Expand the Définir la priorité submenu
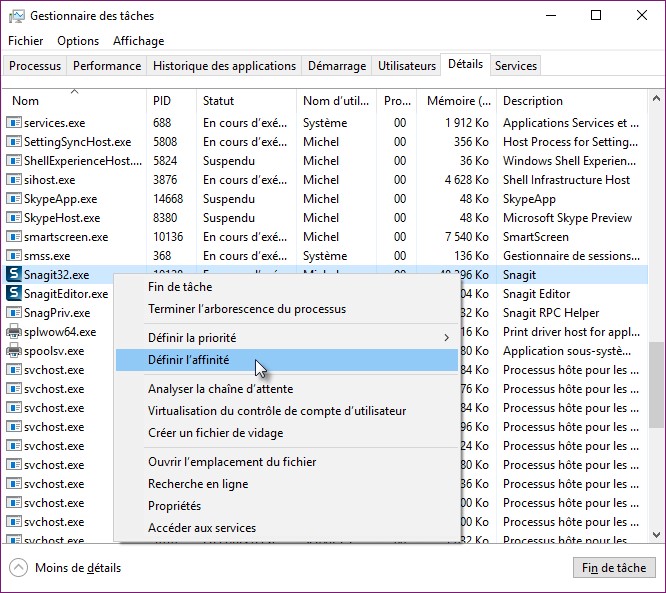666x593 pixels. pyautogui.click(x=446, y=338)
